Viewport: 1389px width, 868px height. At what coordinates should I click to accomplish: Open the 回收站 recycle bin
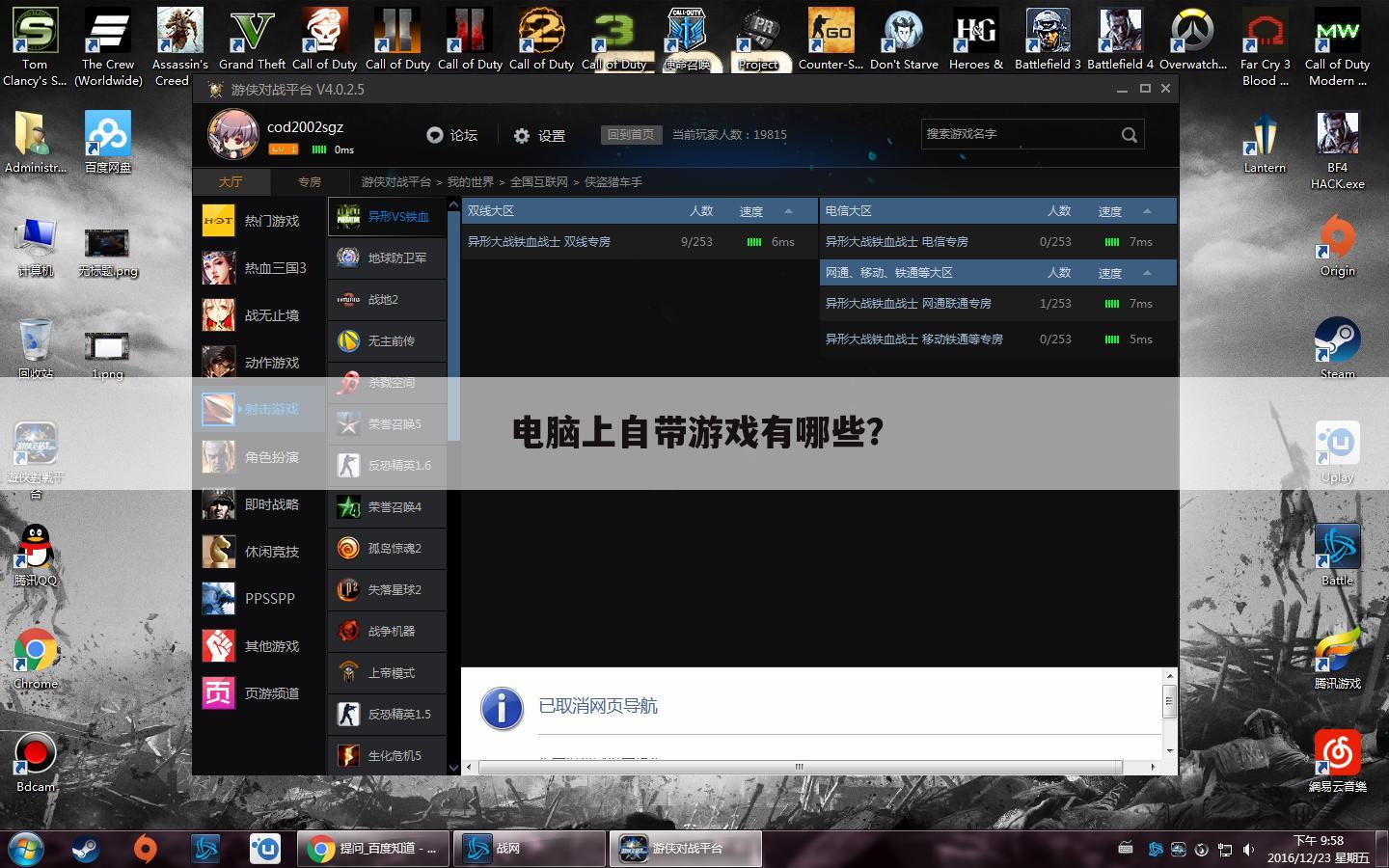tap(36, 349)
